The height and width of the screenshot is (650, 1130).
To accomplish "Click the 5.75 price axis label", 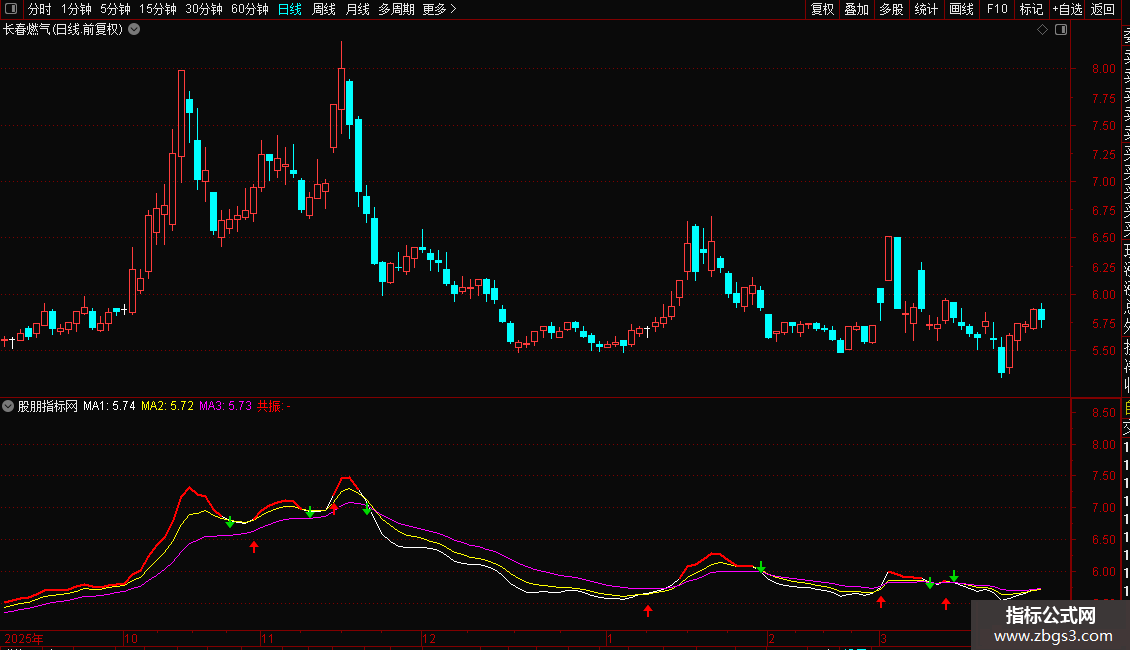I will (1103, 324).
